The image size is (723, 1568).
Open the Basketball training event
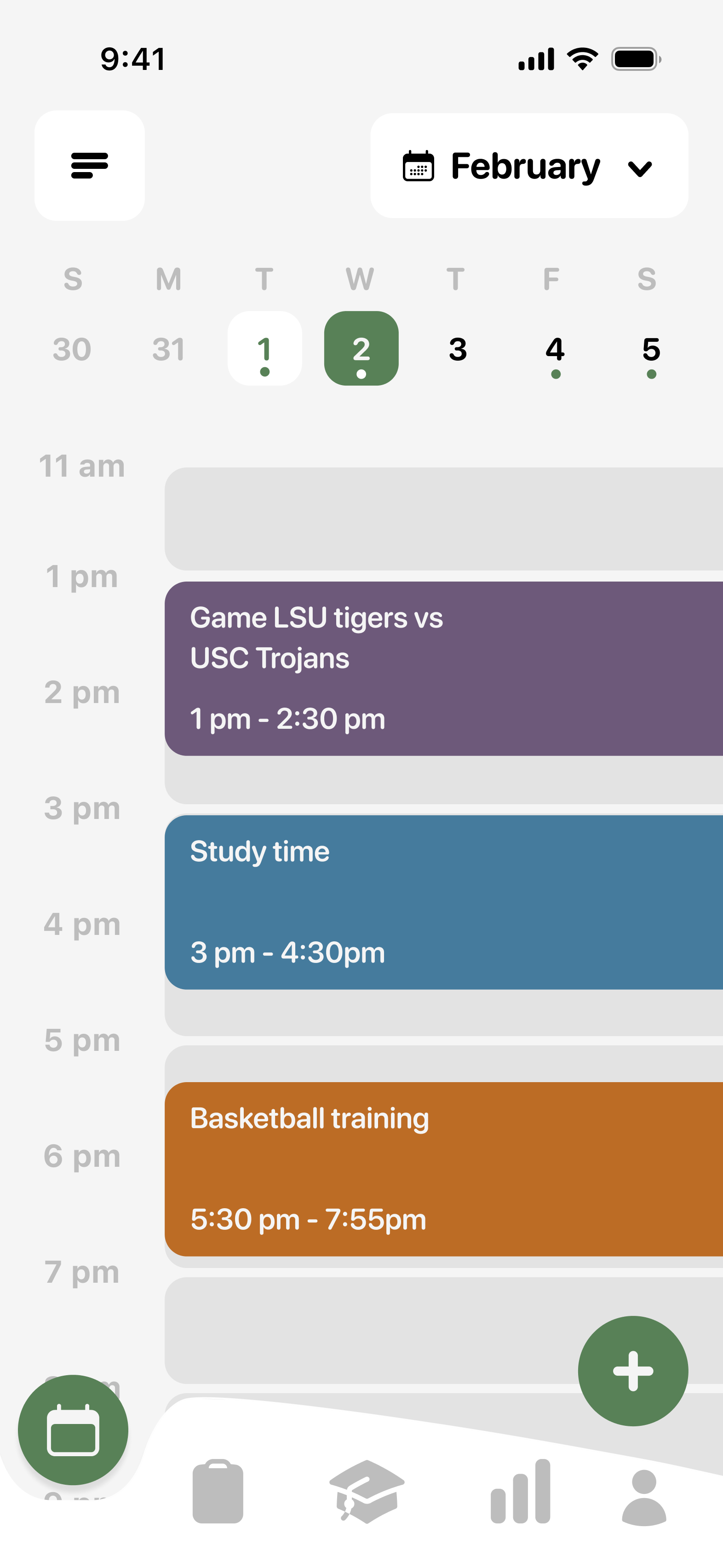tap(444, 1169)
